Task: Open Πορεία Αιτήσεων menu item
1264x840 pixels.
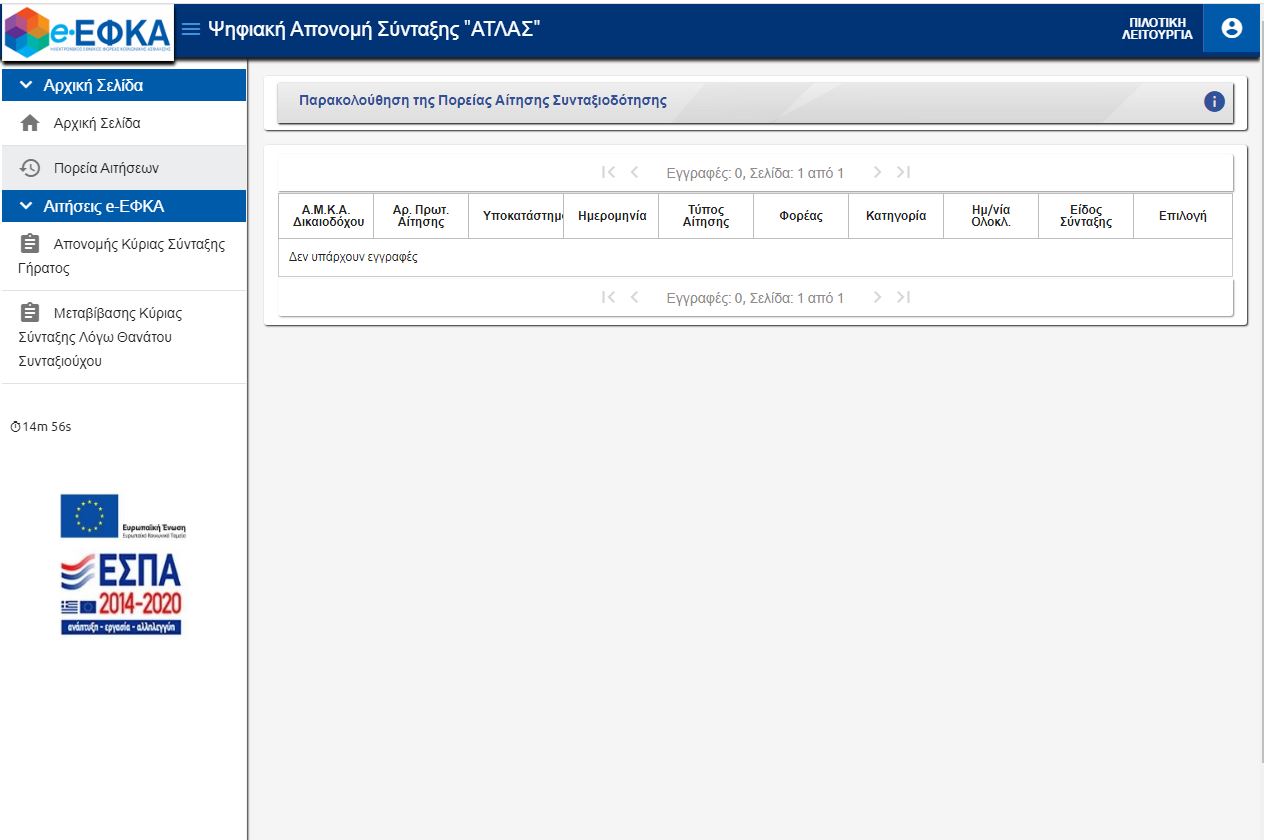Action: (106, 168)
